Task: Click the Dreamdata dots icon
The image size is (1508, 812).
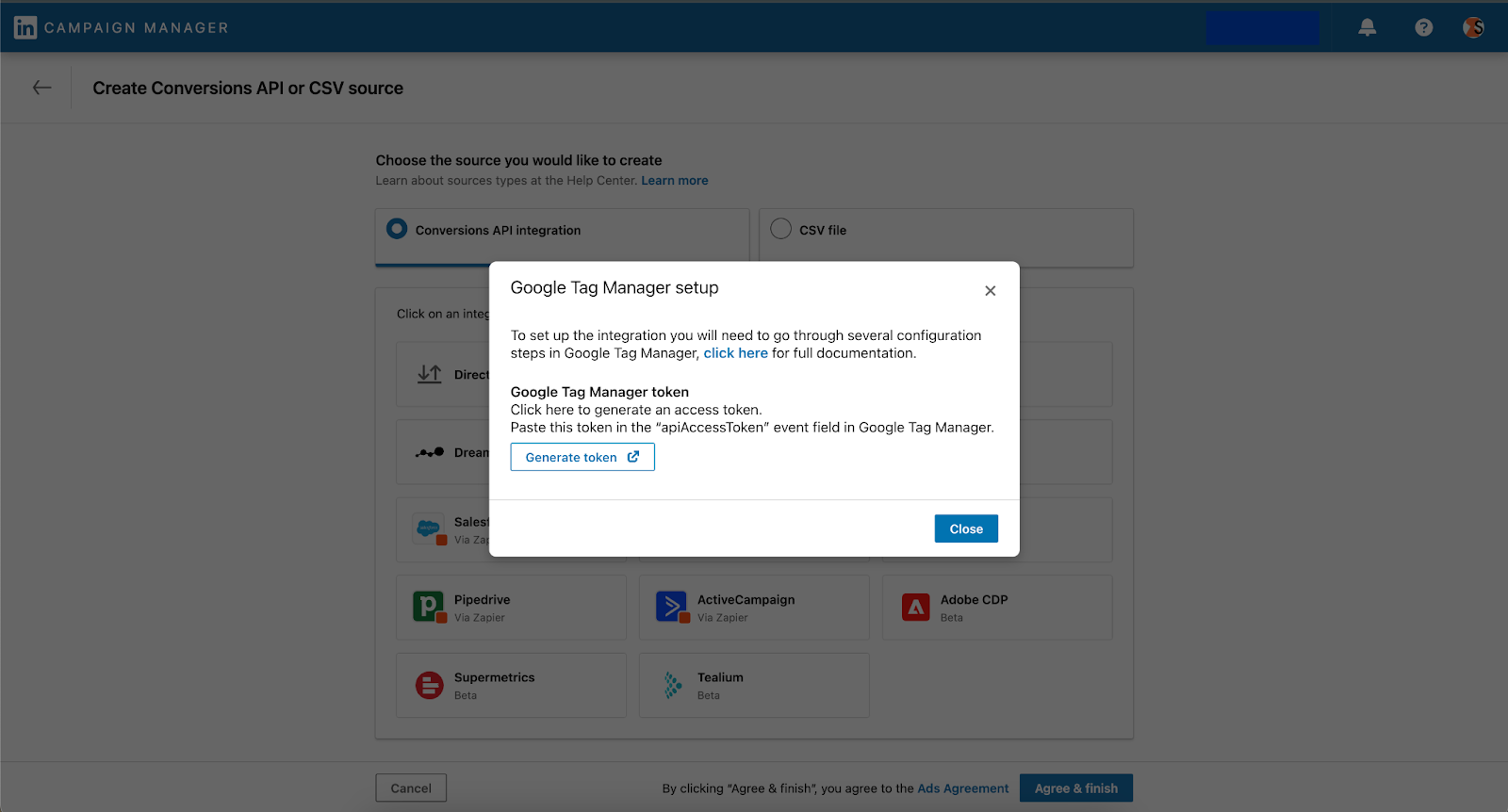Action: click(x=429, y=452)
